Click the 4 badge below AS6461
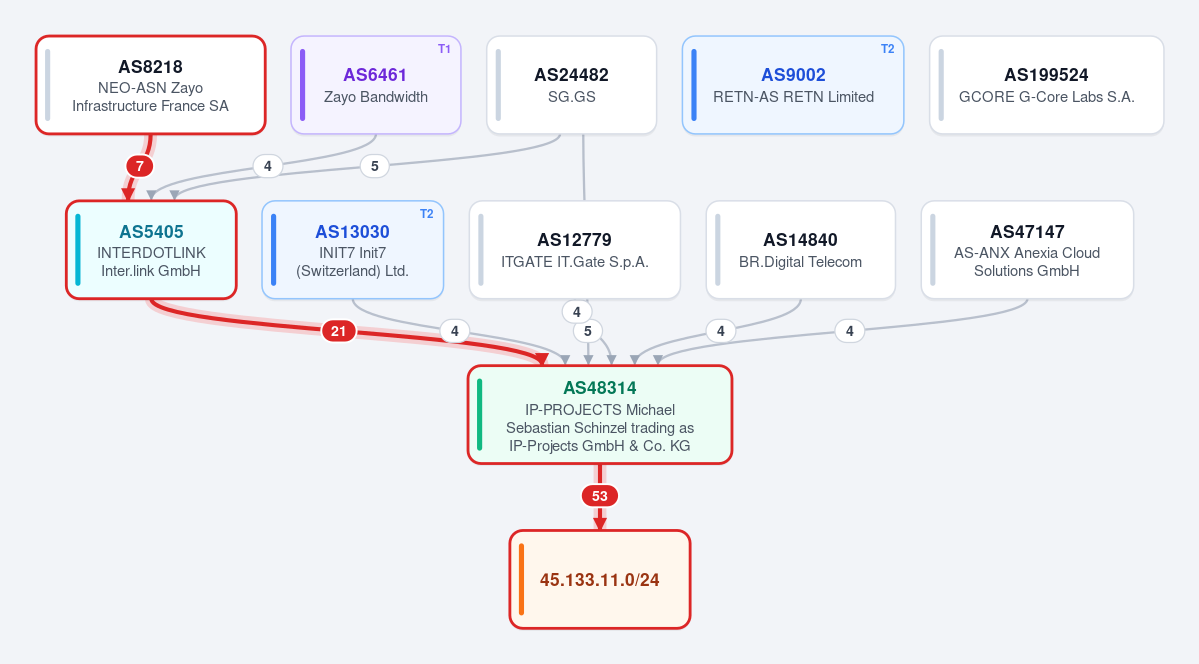This screenshot has height=664, width=1199. [268, 166]
